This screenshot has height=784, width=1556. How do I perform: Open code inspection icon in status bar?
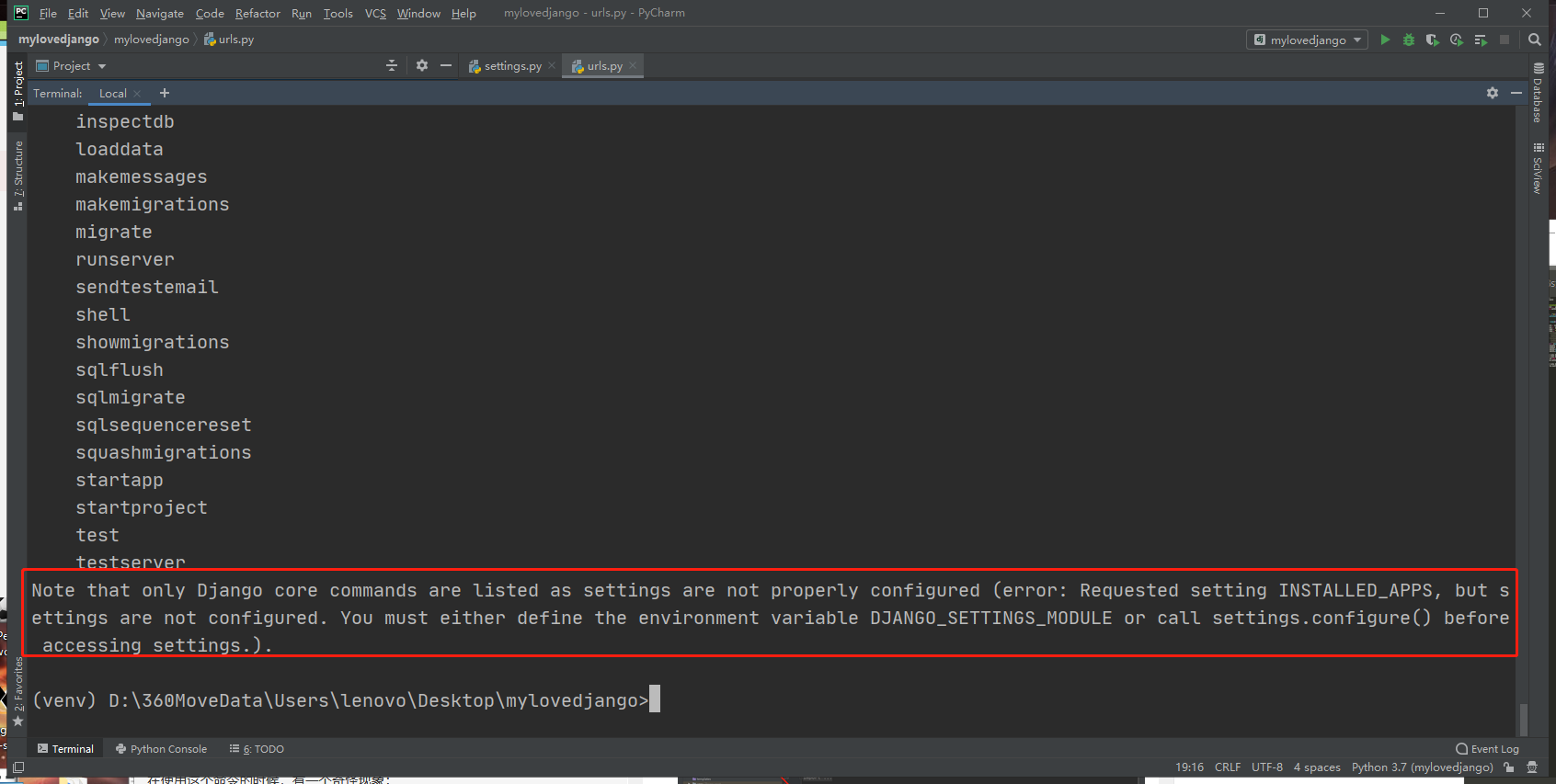(x=1532, y=767)
